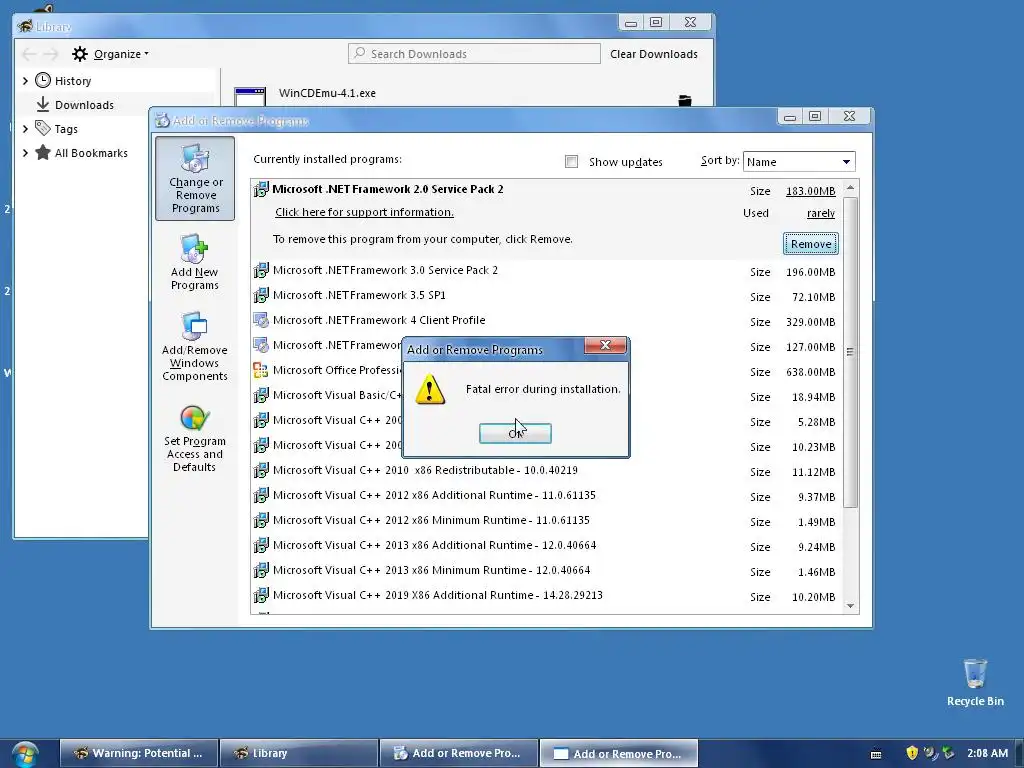The image size is (1024, 768).
Task: Select Visual C++ 2010 x86 Redistributable icon
Action: pyautogui.click(x=261, y=470)
